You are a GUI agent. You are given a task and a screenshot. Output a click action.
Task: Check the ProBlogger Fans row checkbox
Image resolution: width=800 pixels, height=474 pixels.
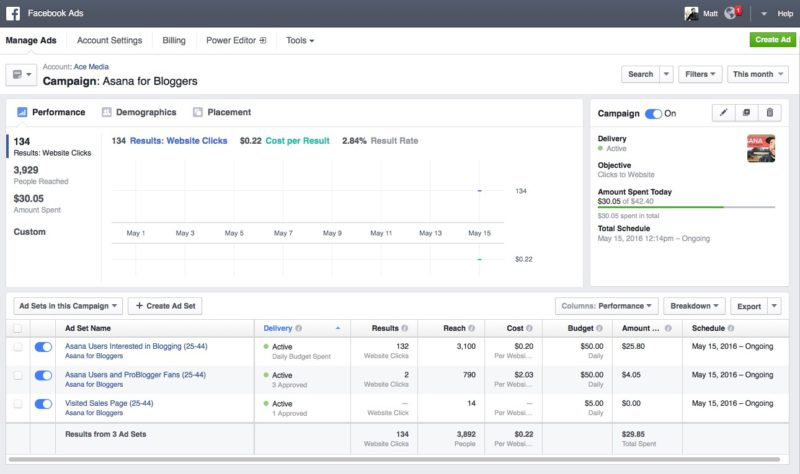coord(17,376)
